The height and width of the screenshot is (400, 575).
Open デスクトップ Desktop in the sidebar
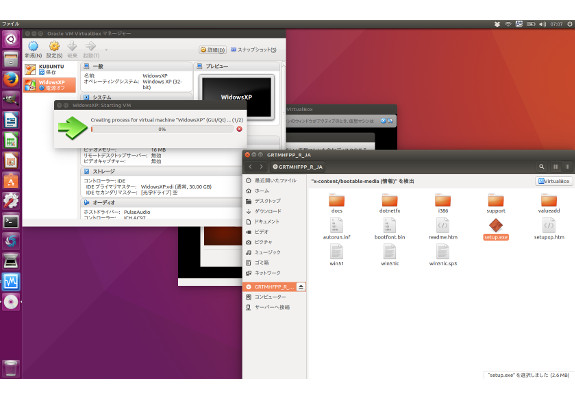click(x=274, y=201)
